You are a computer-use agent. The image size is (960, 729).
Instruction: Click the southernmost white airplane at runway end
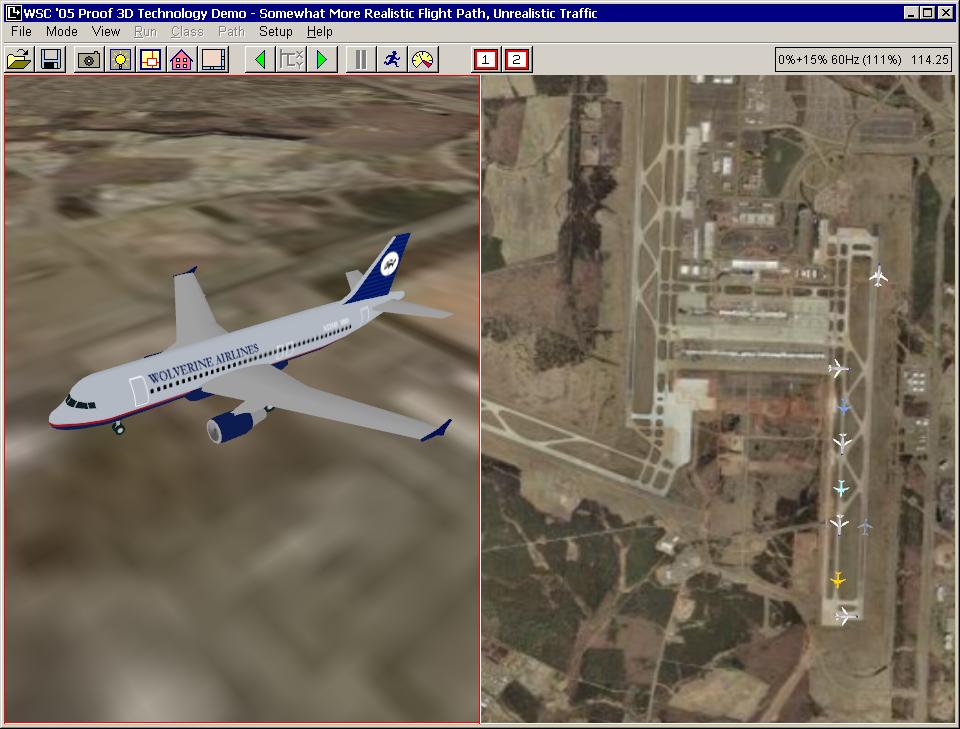(846, 615)
